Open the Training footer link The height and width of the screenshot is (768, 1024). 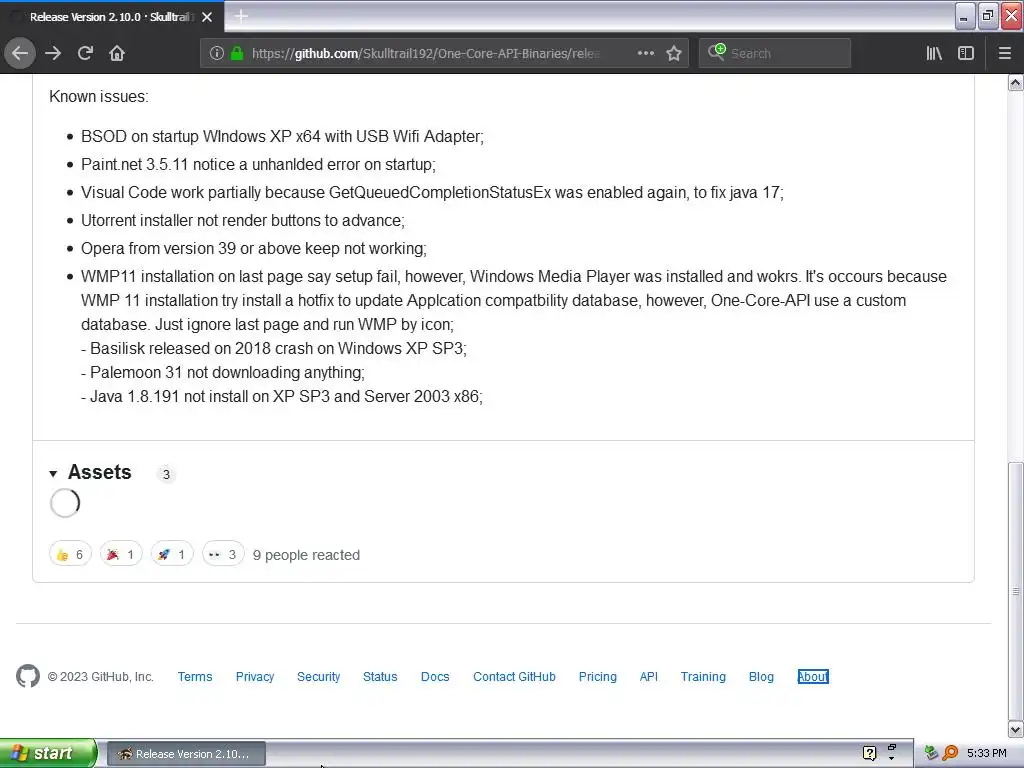(x=703, y=677)
